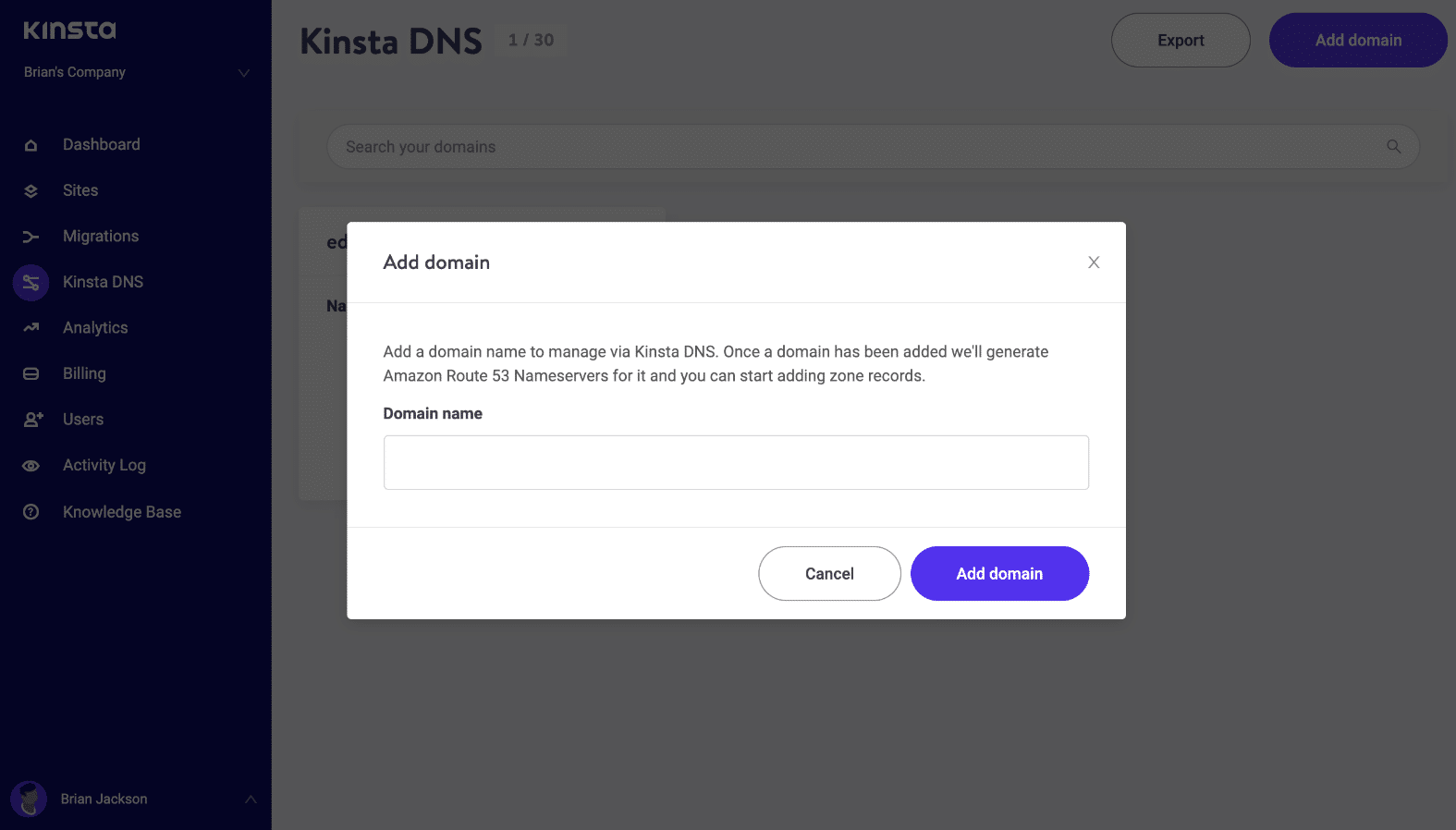Click the Export button
The image size is (1456, 830).
[x=1181, y=40]
